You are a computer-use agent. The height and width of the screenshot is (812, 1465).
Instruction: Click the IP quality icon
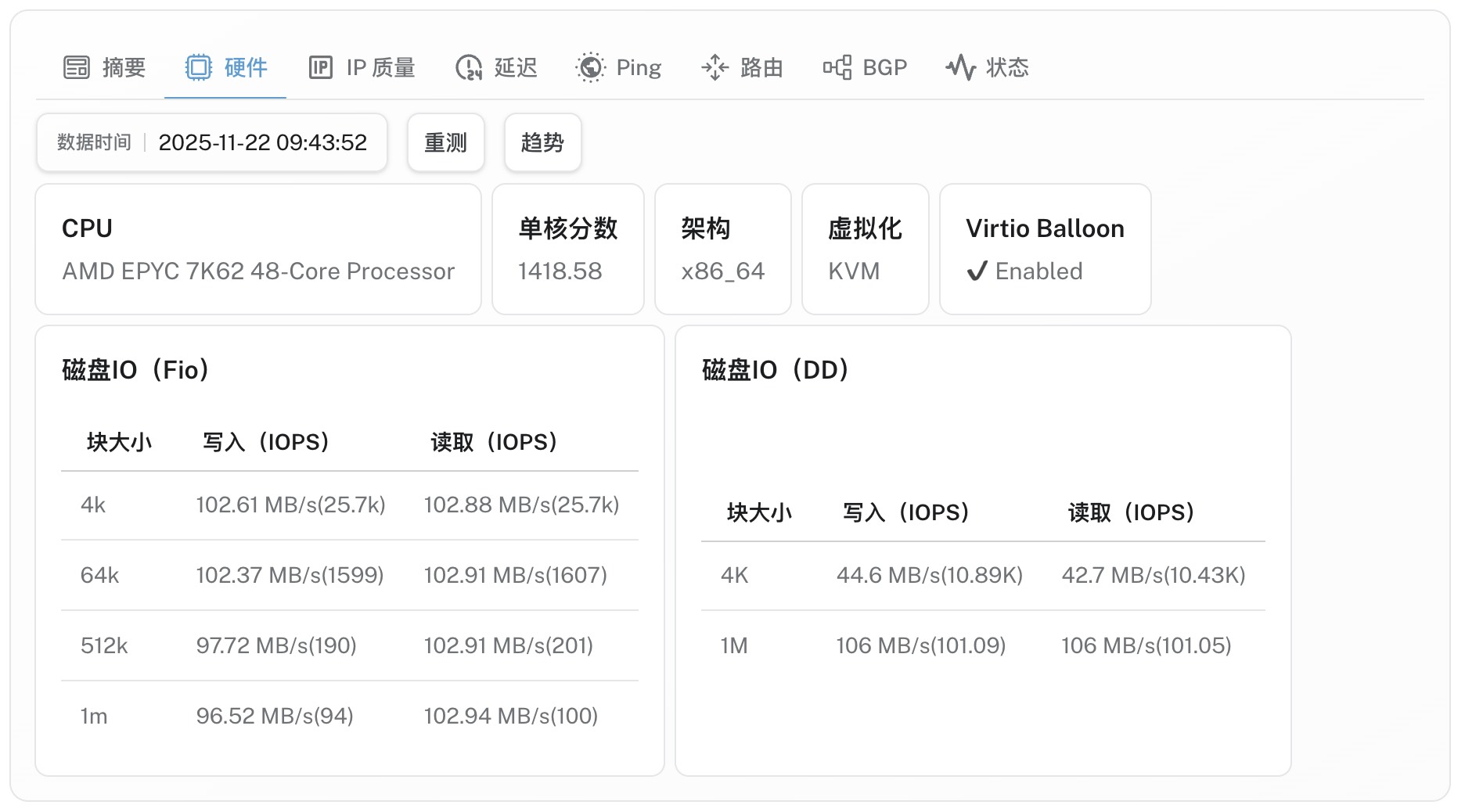(321, 68)
